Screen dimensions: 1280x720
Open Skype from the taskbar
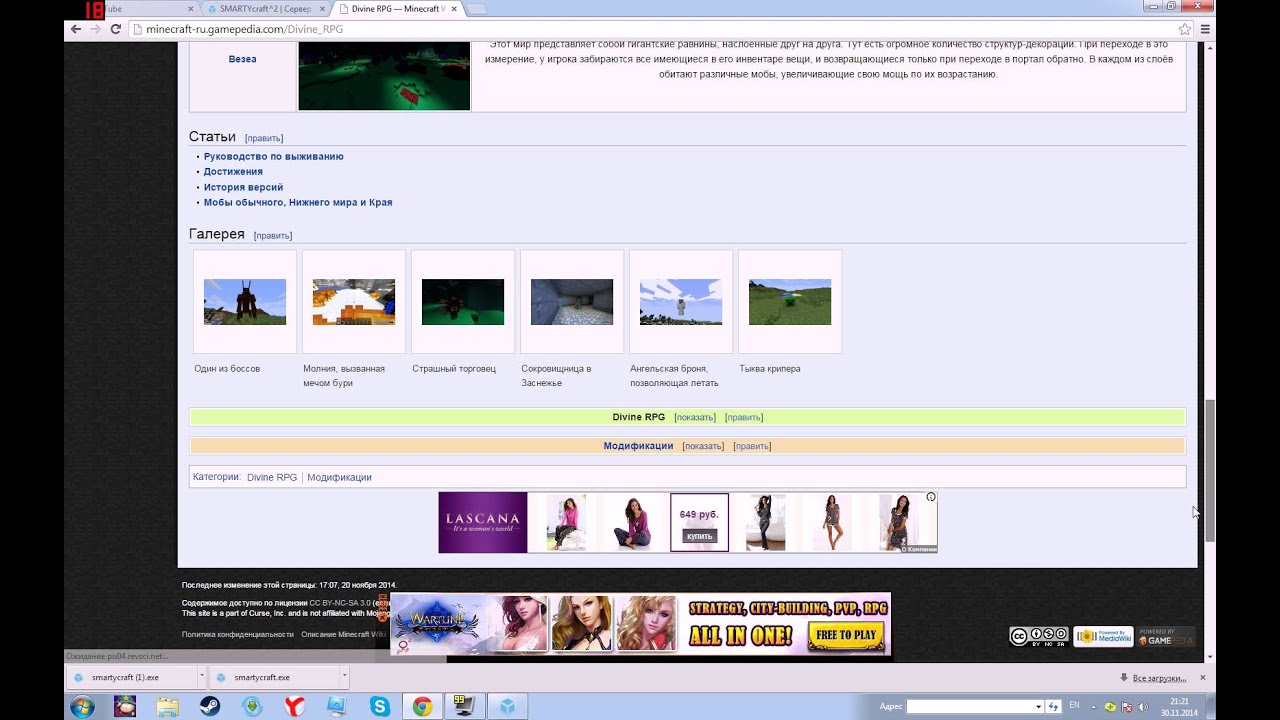point(380,707)
